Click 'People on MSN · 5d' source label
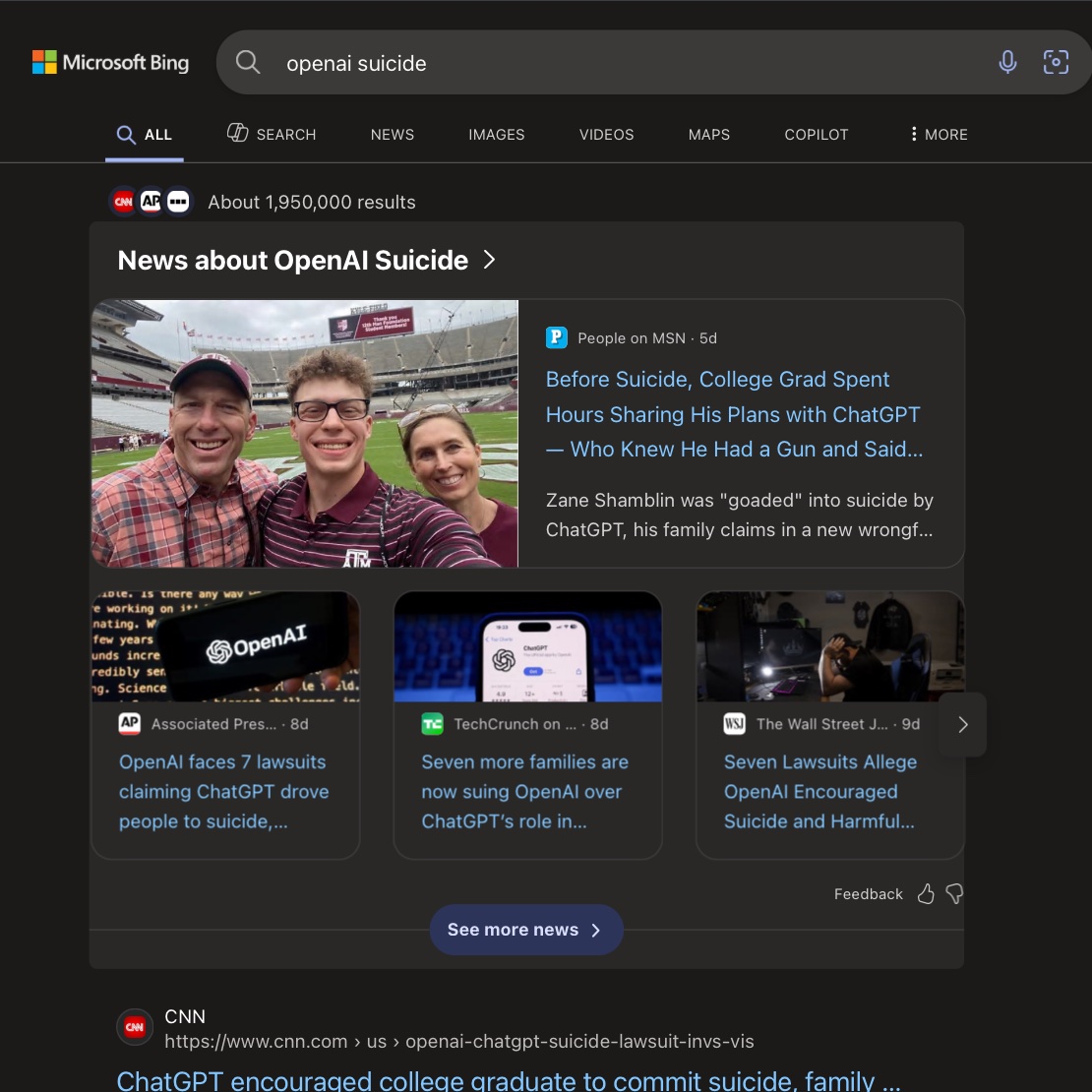Viewport: 1092px width, 1092px height. (x=647, y=337)
